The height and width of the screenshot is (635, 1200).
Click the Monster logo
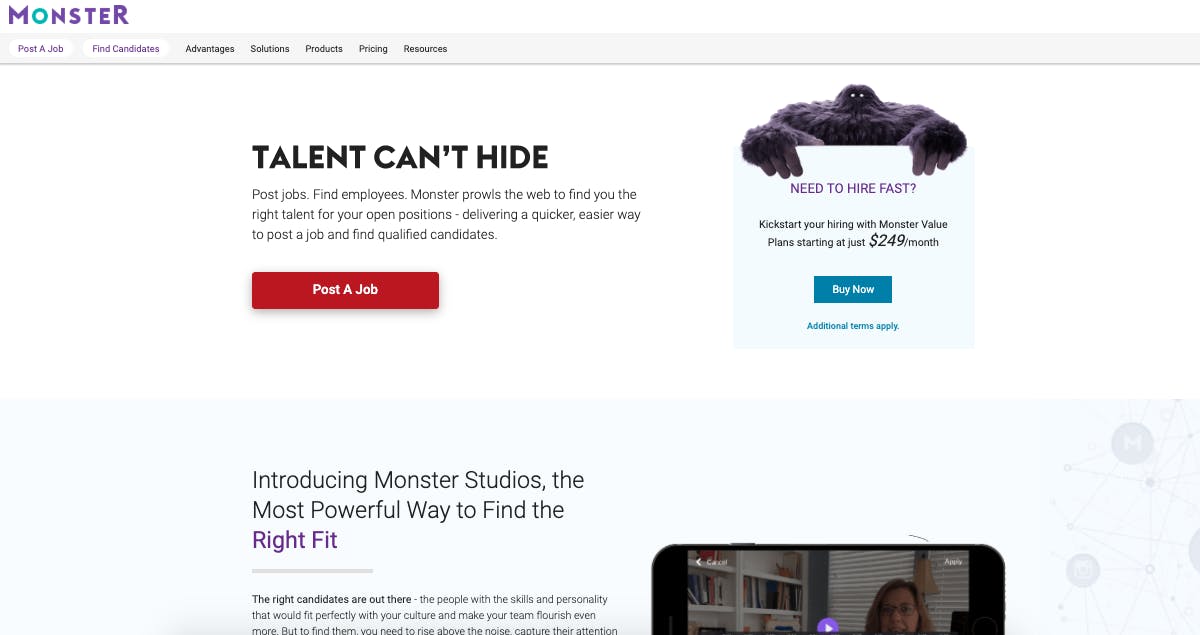[68, 14]
